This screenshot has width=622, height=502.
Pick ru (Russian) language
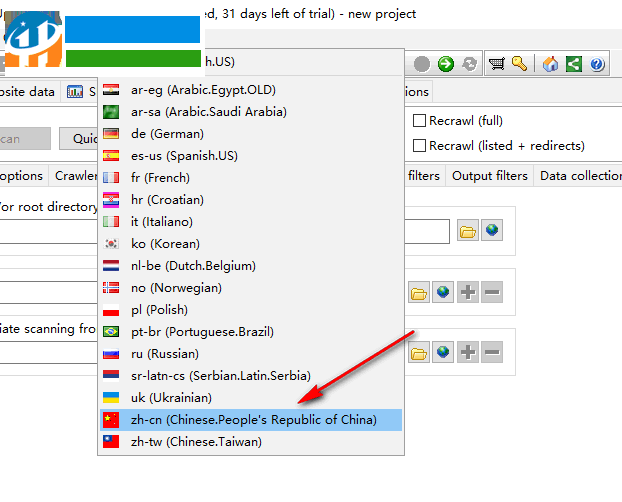[251, 354]
